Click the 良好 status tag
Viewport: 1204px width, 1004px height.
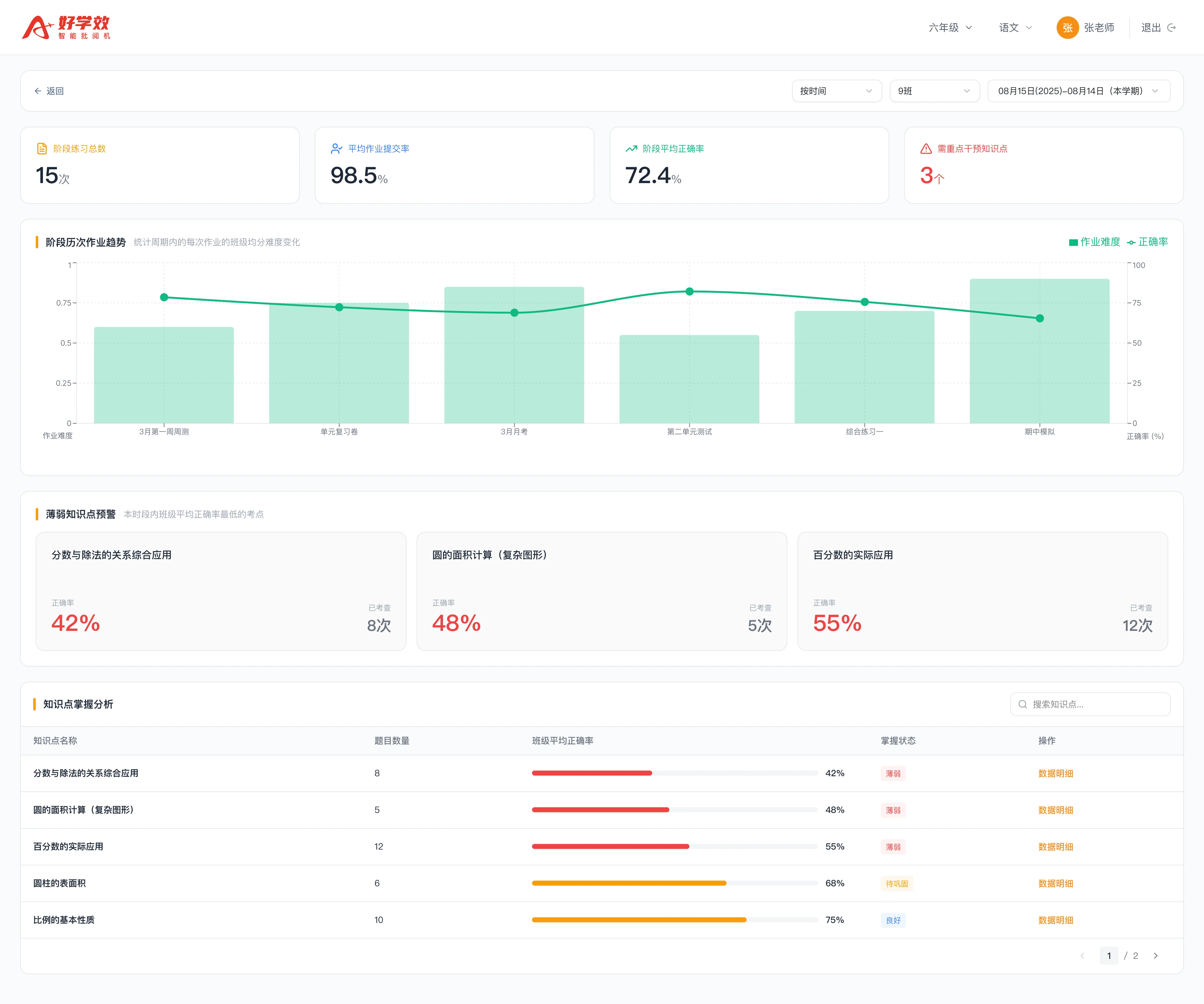tap(893, 920)
